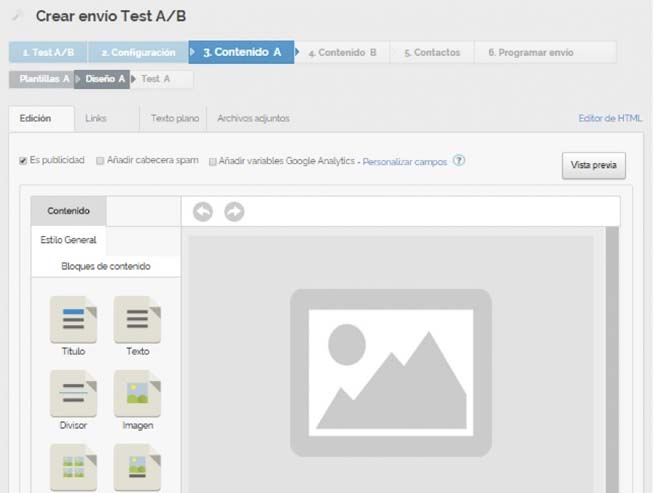Screen dimensions: 653x493
Task: Open the Editor de HTML link
Action: click(x=610, y=118)
